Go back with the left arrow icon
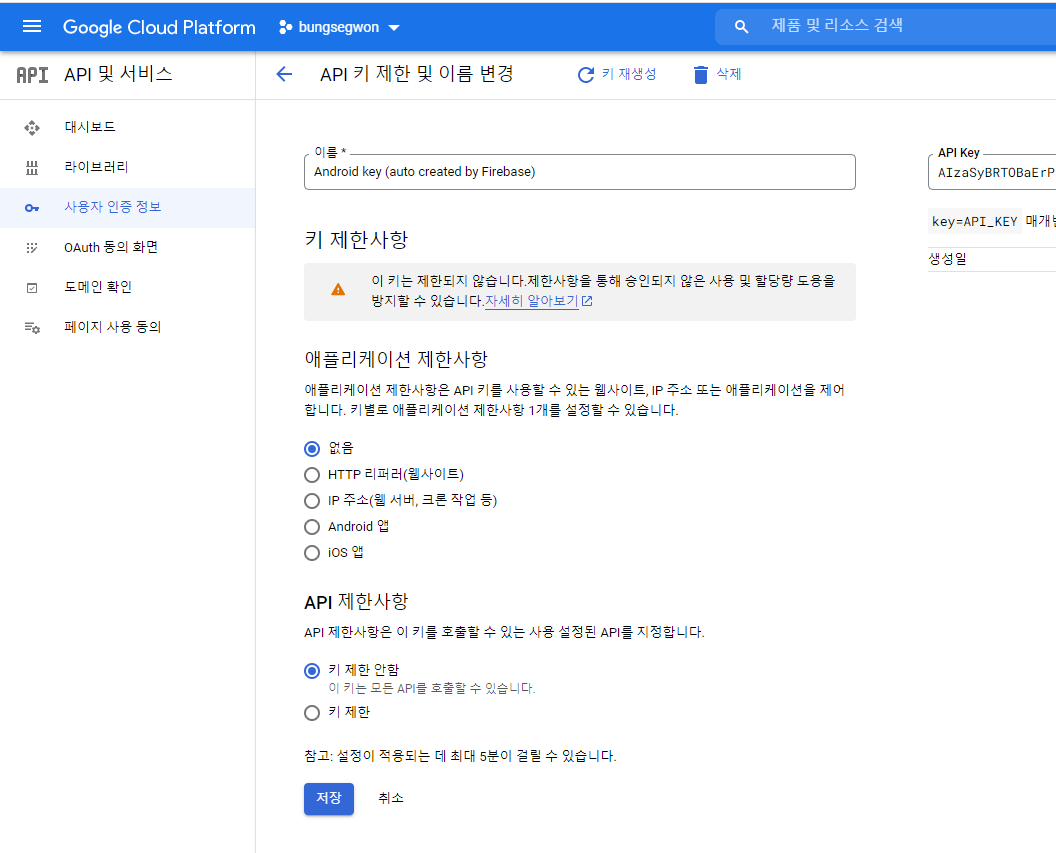The width and height of the screenshot is (1056, 853). [x=284, y=74]
